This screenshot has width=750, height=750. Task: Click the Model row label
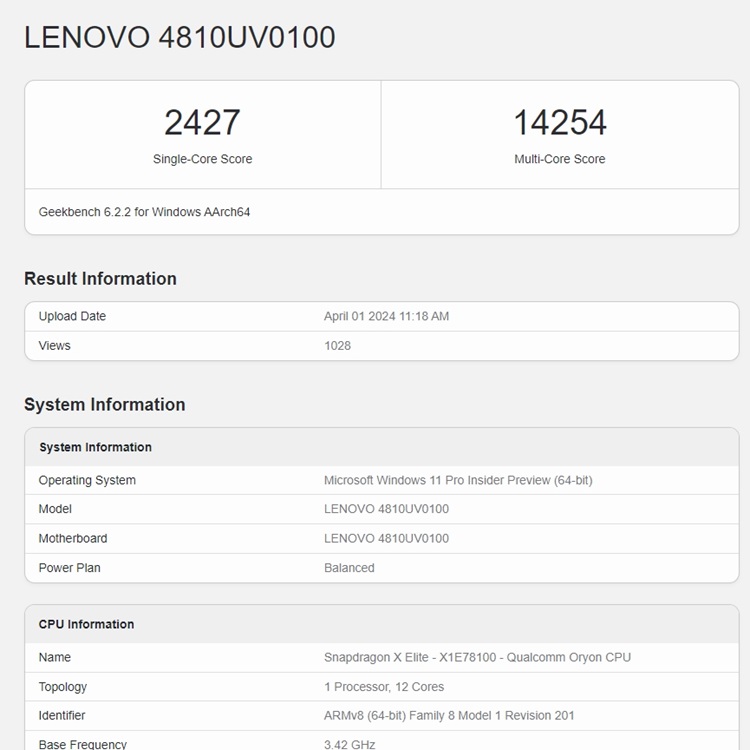tap(55, 509)
